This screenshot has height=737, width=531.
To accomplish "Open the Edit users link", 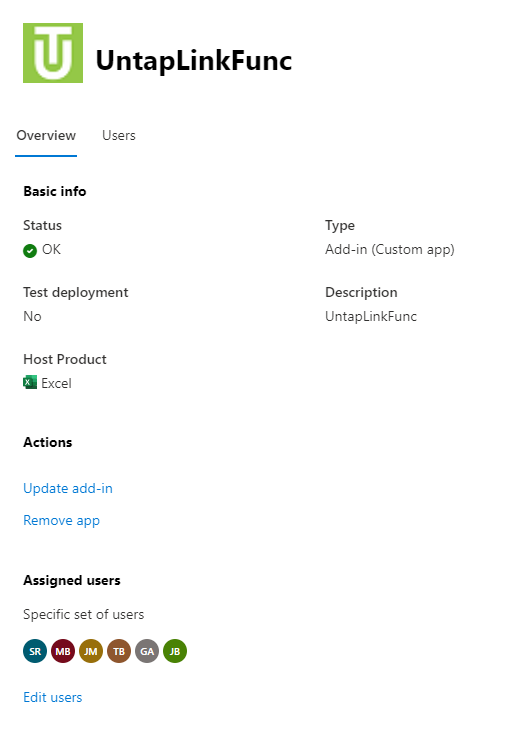I will pos(53,697).
